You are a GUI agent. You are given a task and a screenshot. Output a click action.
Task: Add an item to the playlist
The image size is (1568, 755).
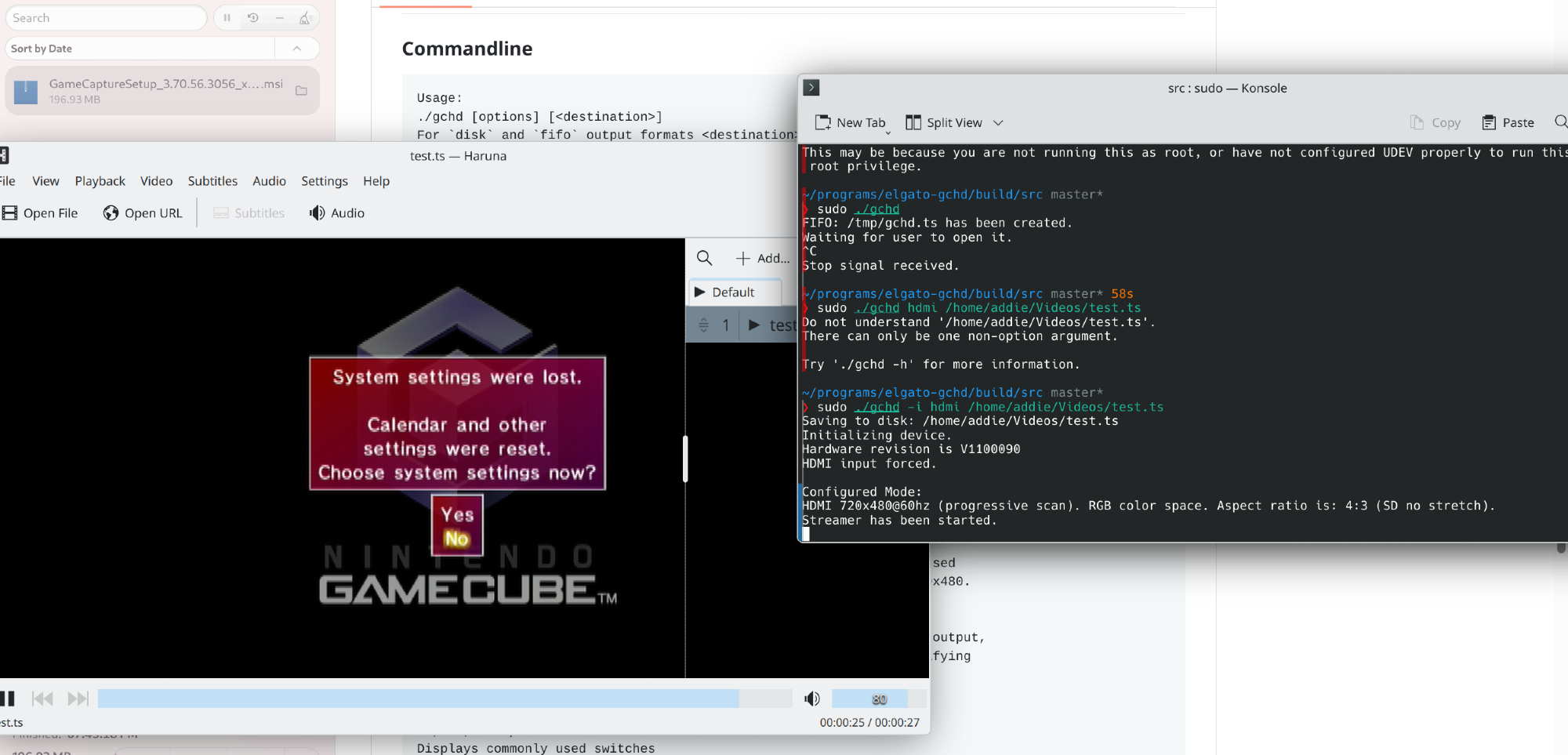762,258
